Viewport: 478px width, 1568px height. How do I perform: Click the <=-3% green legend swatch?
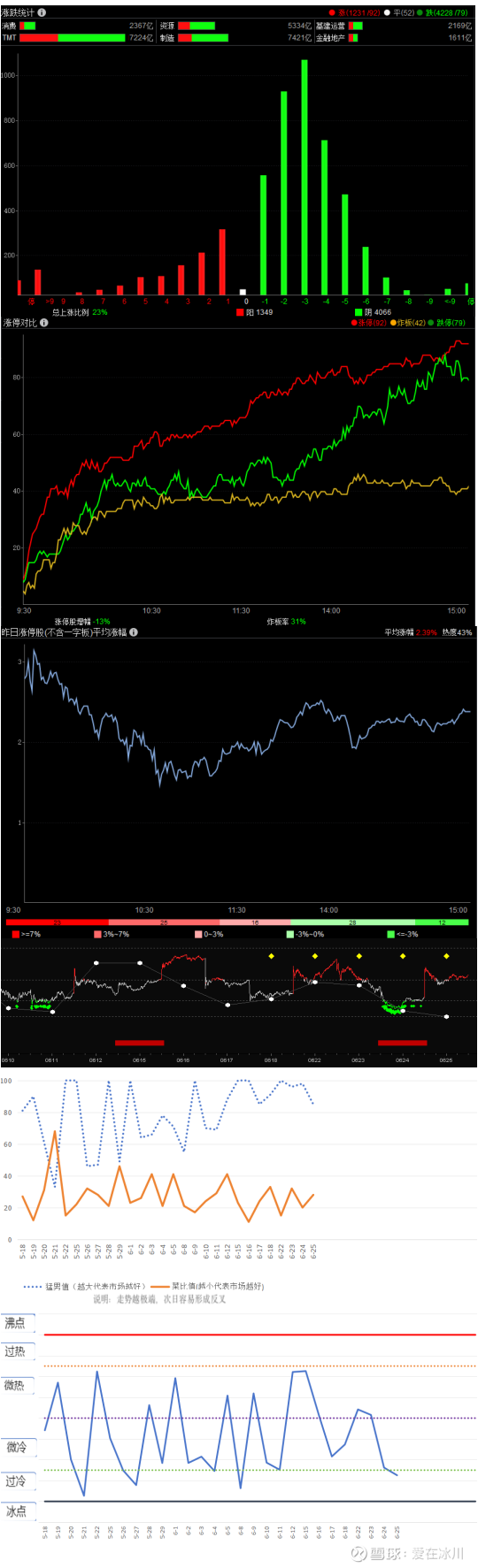click(390, 935)
